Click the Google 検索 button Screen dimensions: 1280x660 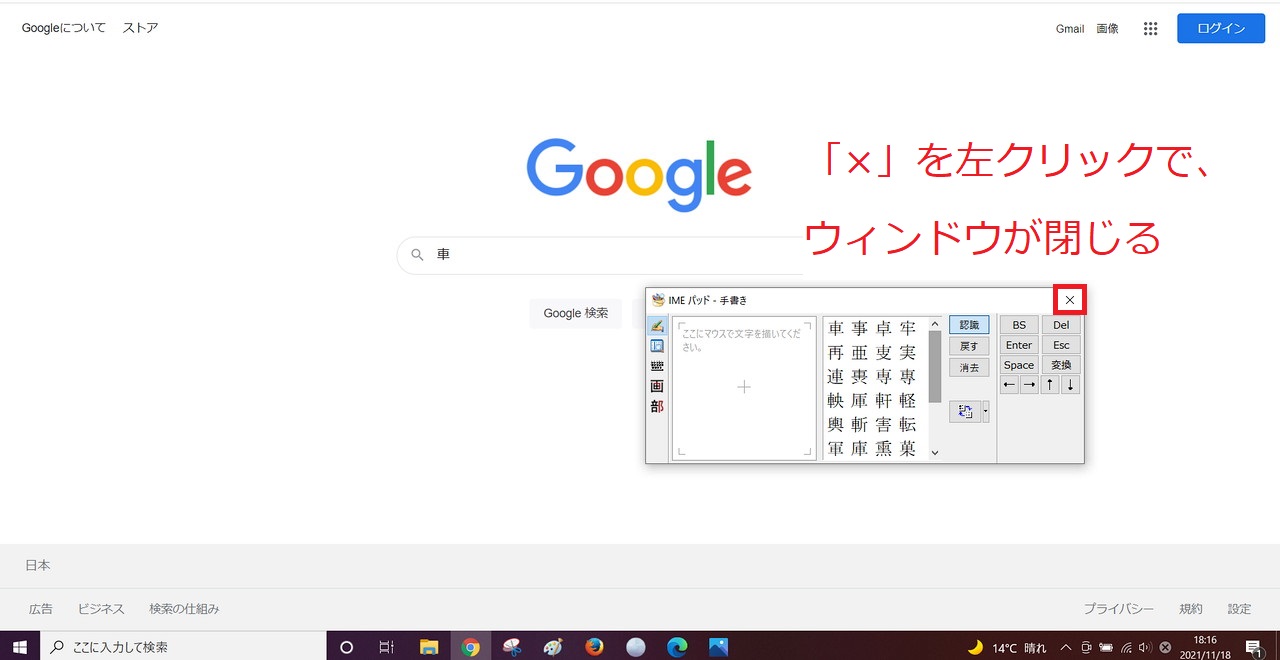576,313
